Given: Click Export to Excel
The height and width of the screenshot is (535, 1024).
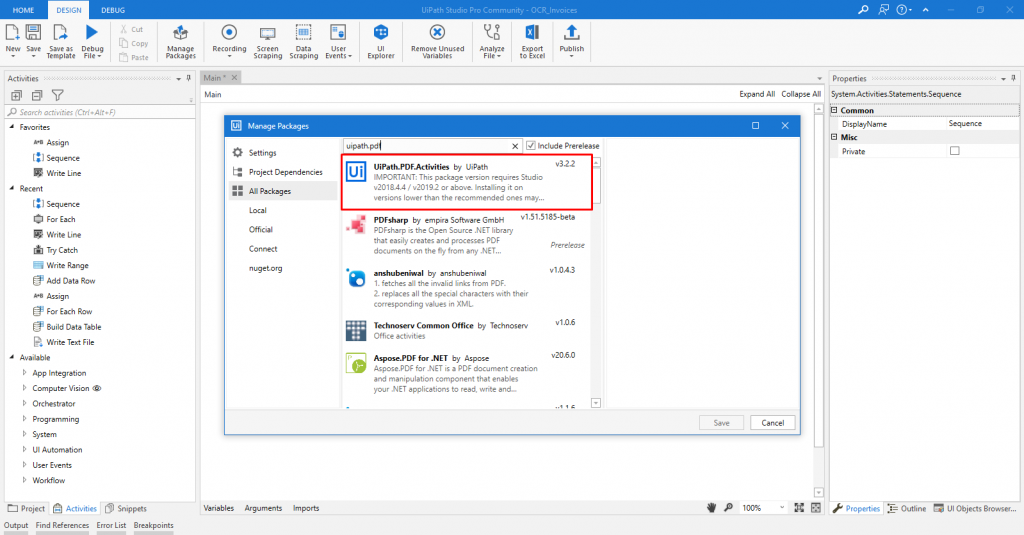Looking at the screenshot, I should coord(532,42).
